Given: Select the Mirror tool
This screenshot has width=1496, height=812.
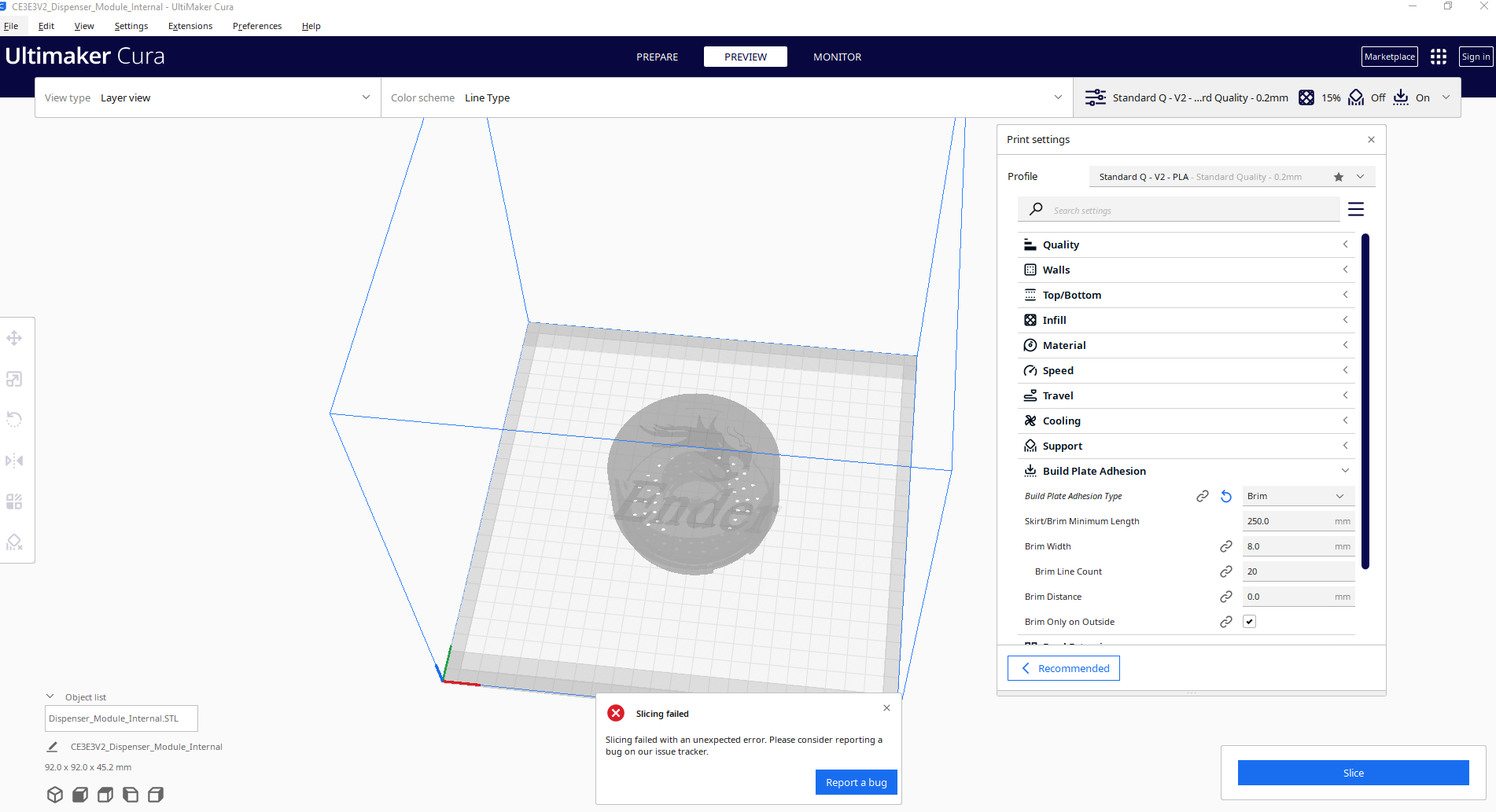Looking at the screenshot, I should click(x=14, y=460).
